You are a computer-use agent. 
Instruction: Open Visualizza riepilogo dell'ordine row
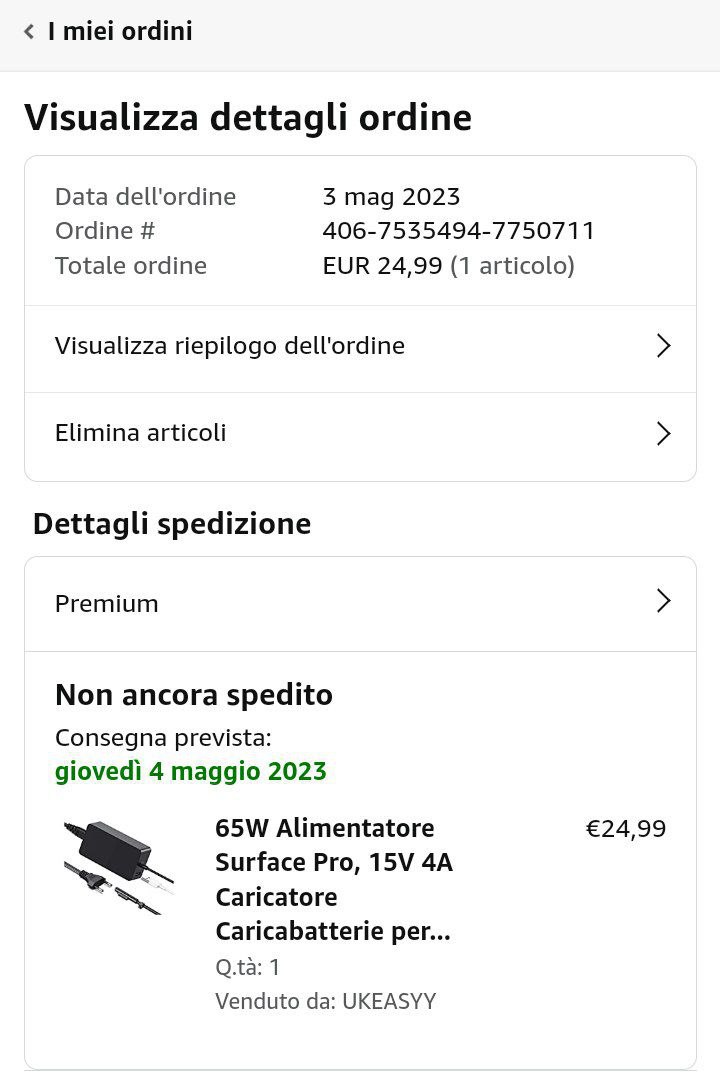230,346
